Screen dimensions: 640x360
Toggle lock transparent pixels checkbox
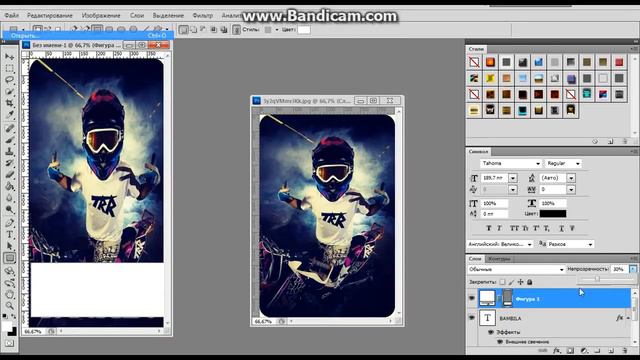click(x=502, y=282)
